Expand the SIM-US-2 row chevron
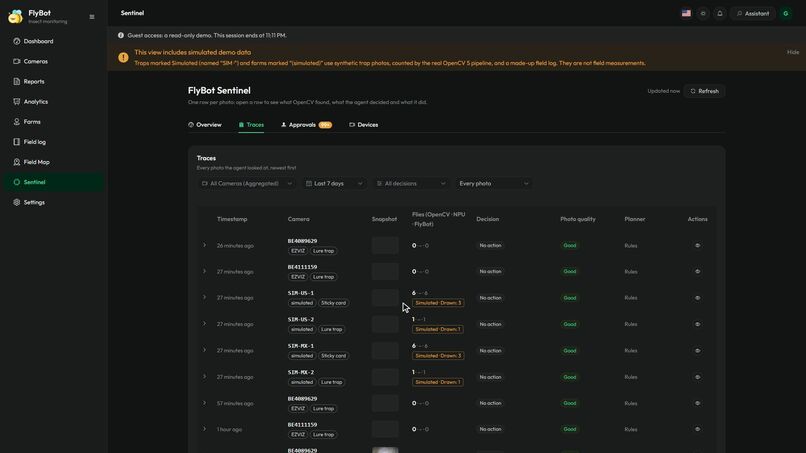 [x=205, y=324]
